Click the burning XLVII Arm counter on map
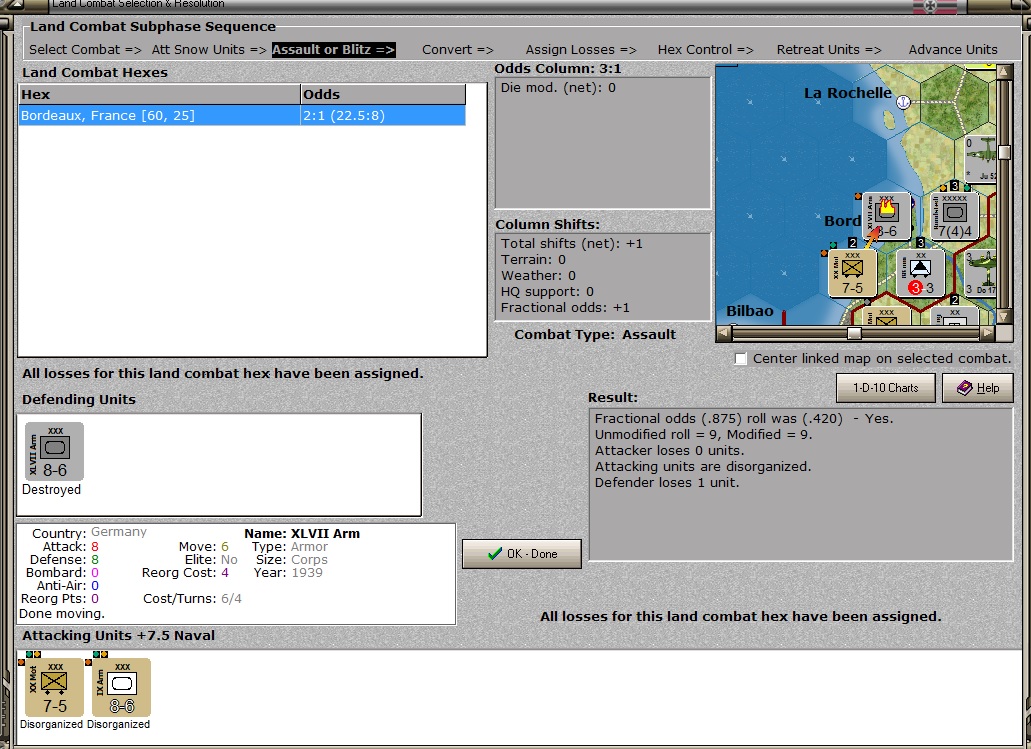The image size is (1031, 749). (x=886, y=216)
